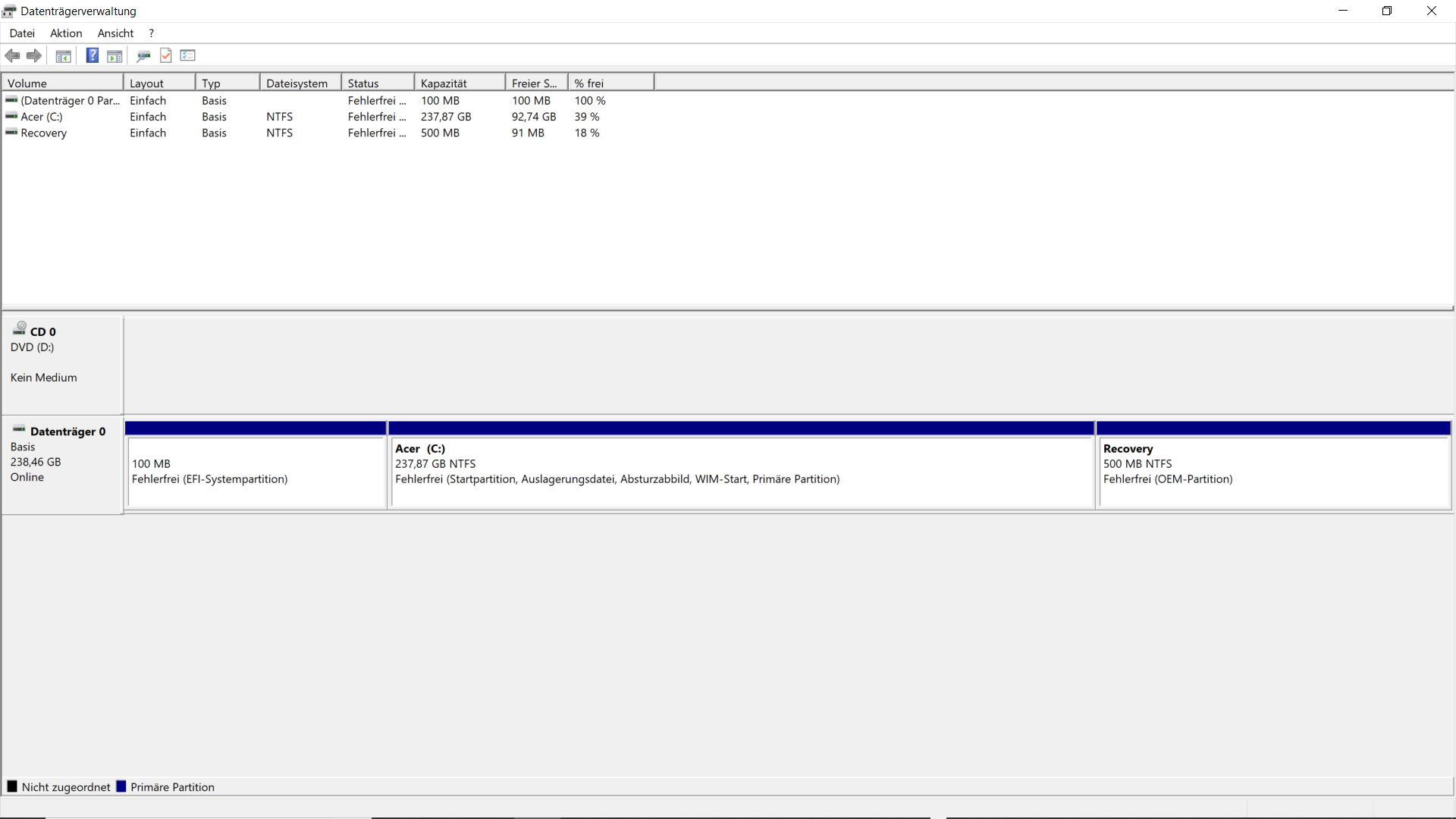This screenshot has height=819, width=1456.
Task: Click the document checkmark toolbar icon
Action: (x=166, y=55)
